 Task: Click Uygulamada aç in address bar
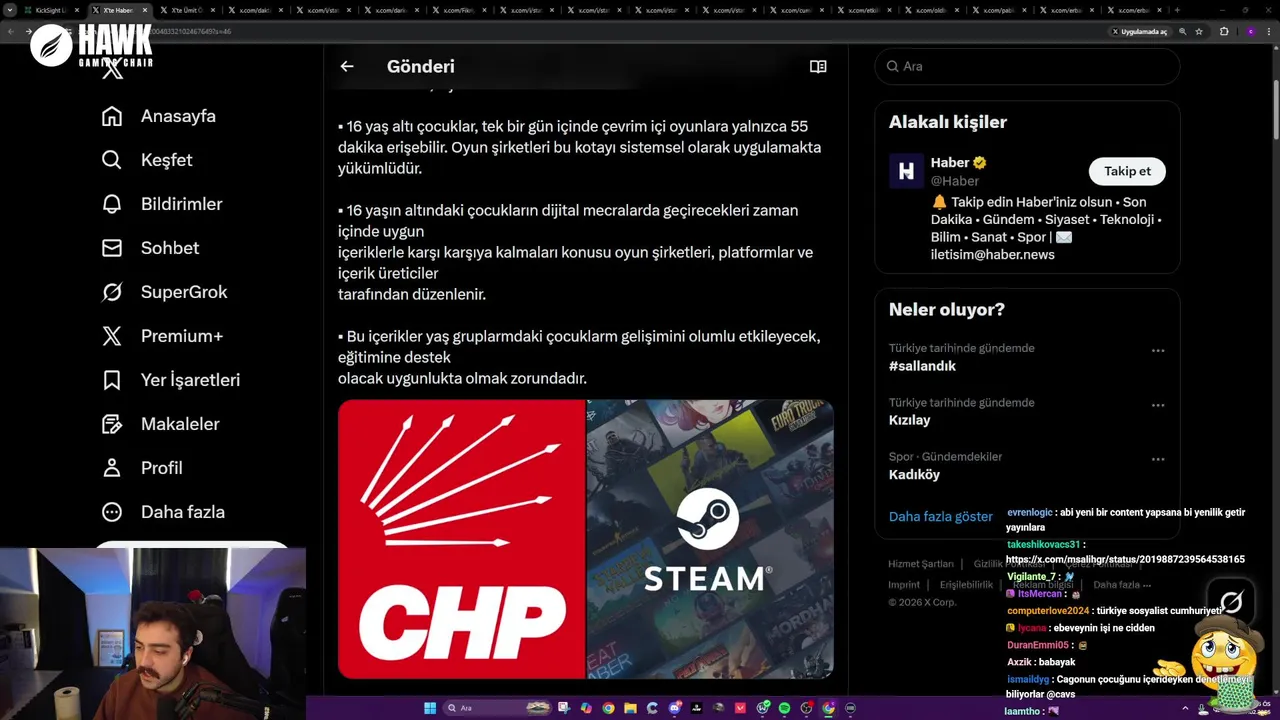(1140, 31)
